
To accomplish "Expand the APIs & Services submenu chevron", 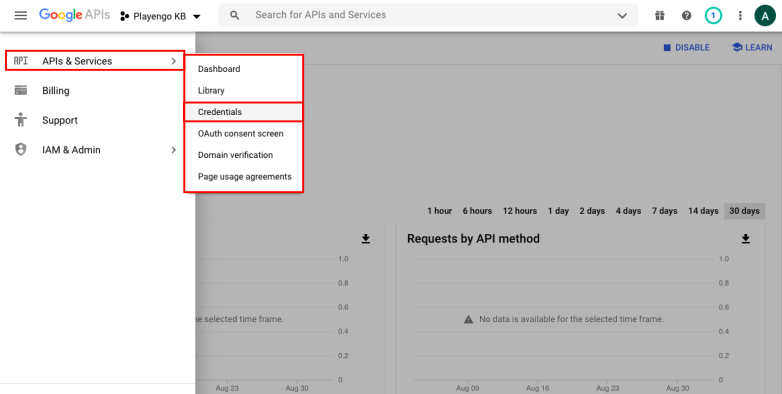I will pyautogui.click(x=174, y=61).
